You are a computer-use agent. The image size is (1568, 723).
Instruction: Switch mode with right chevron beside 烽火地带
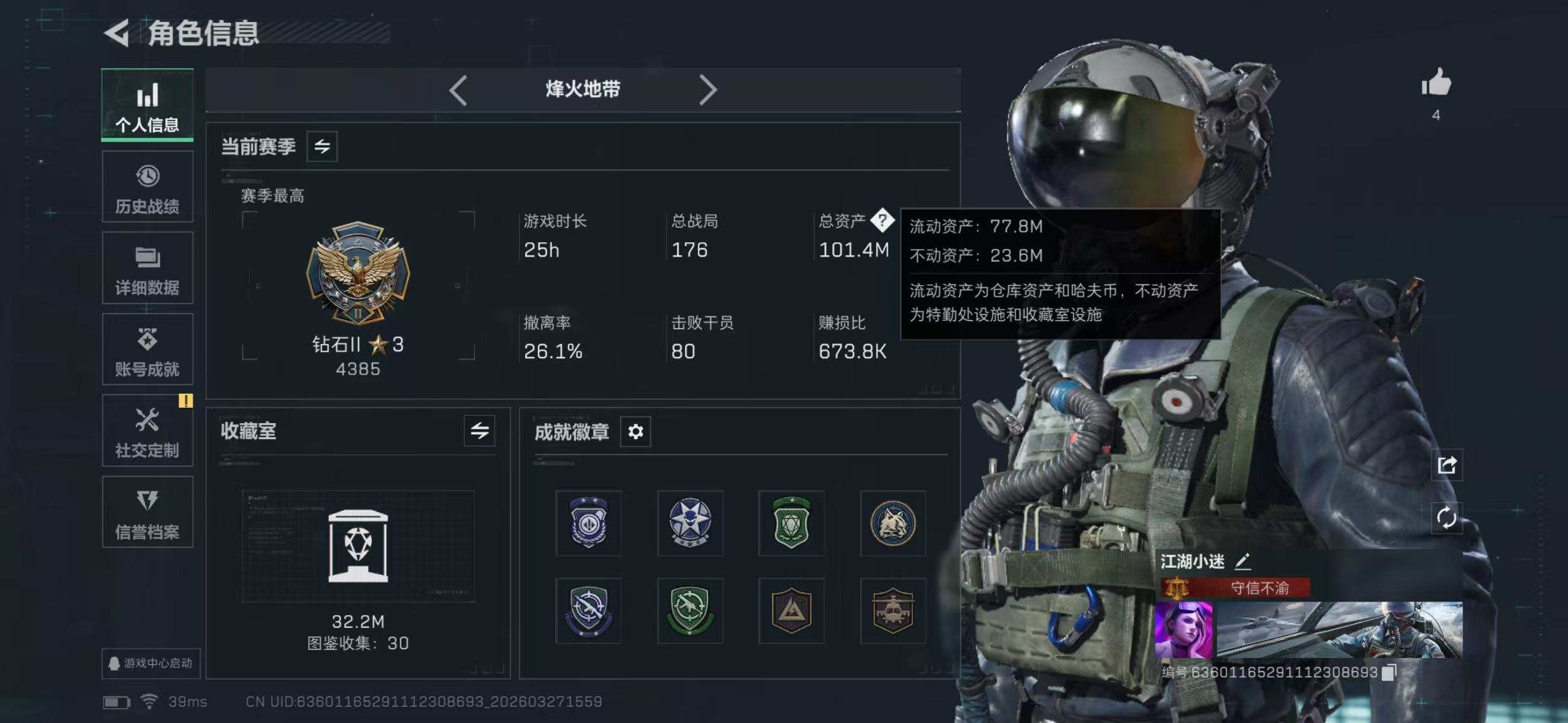click(x=708, y=90)
